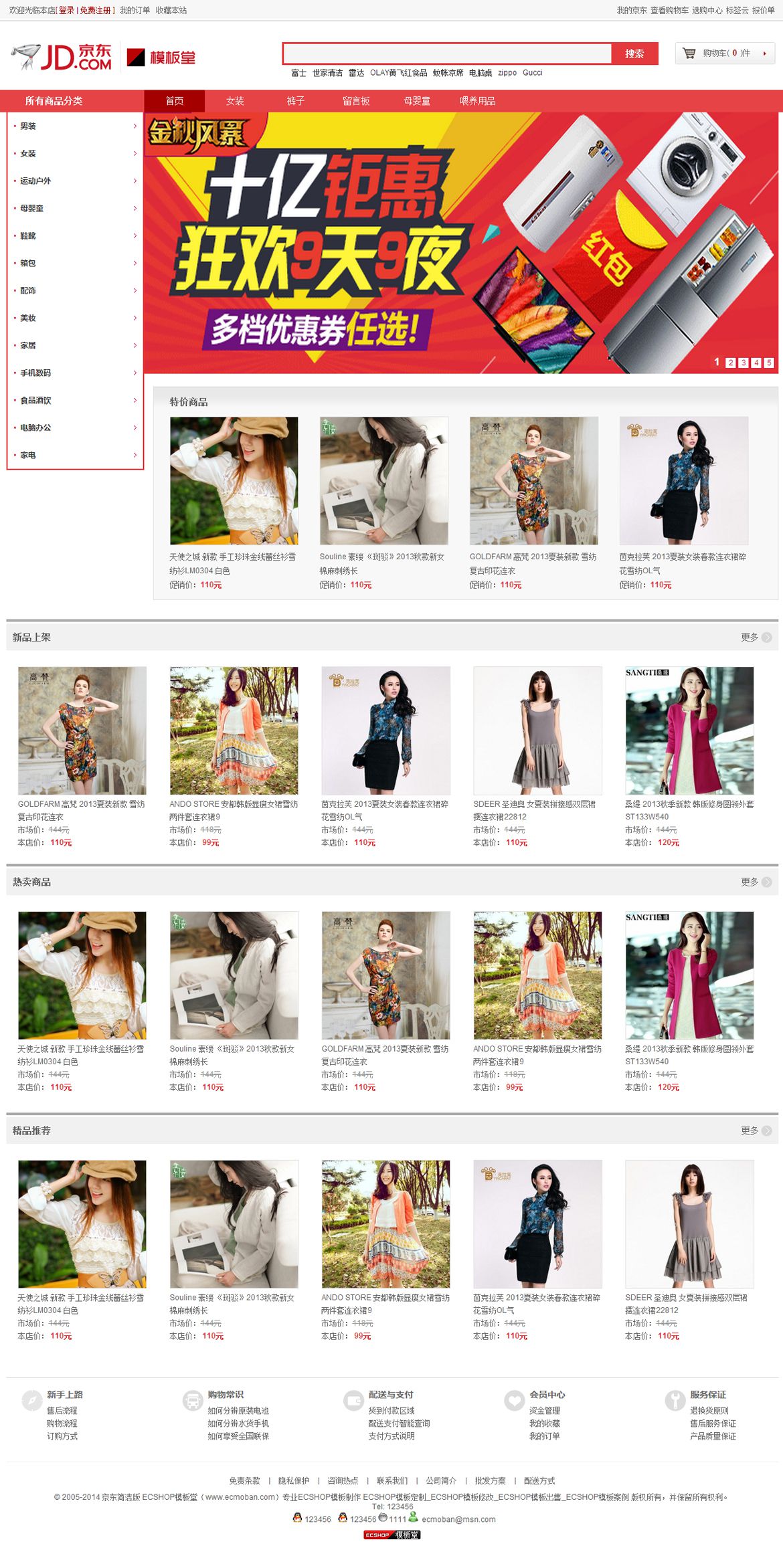Screen dimensions: 783x1568
Task: Click the shopping cart icon
Action: (689, 53)
